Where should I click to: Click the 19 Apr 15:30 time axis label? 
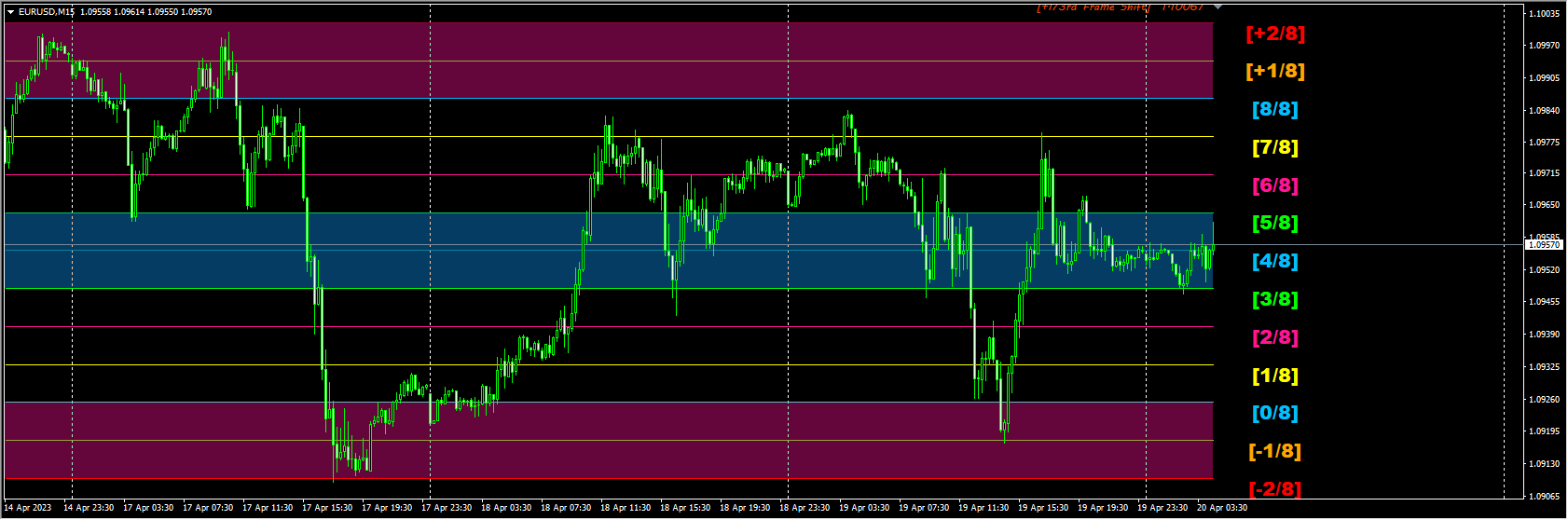click(x=1043, y=509)
